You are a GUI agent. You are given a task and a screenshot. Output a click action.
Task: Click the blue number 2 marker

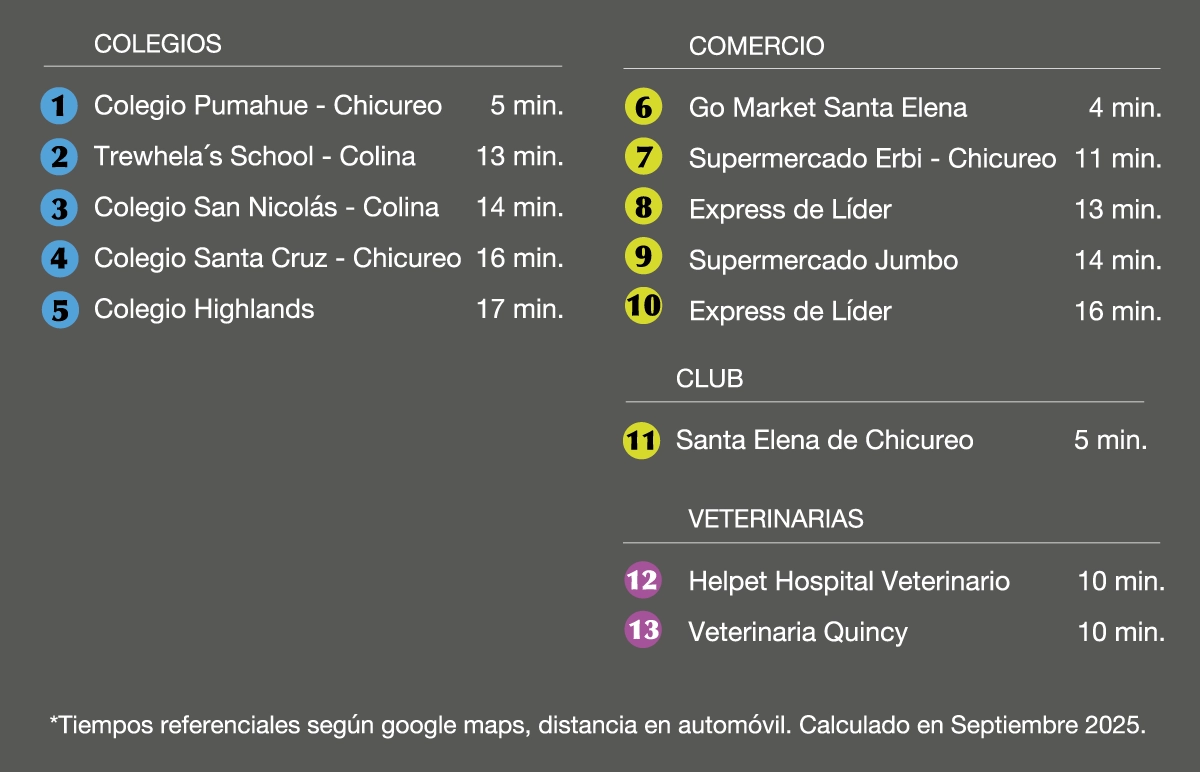[59, 157]
